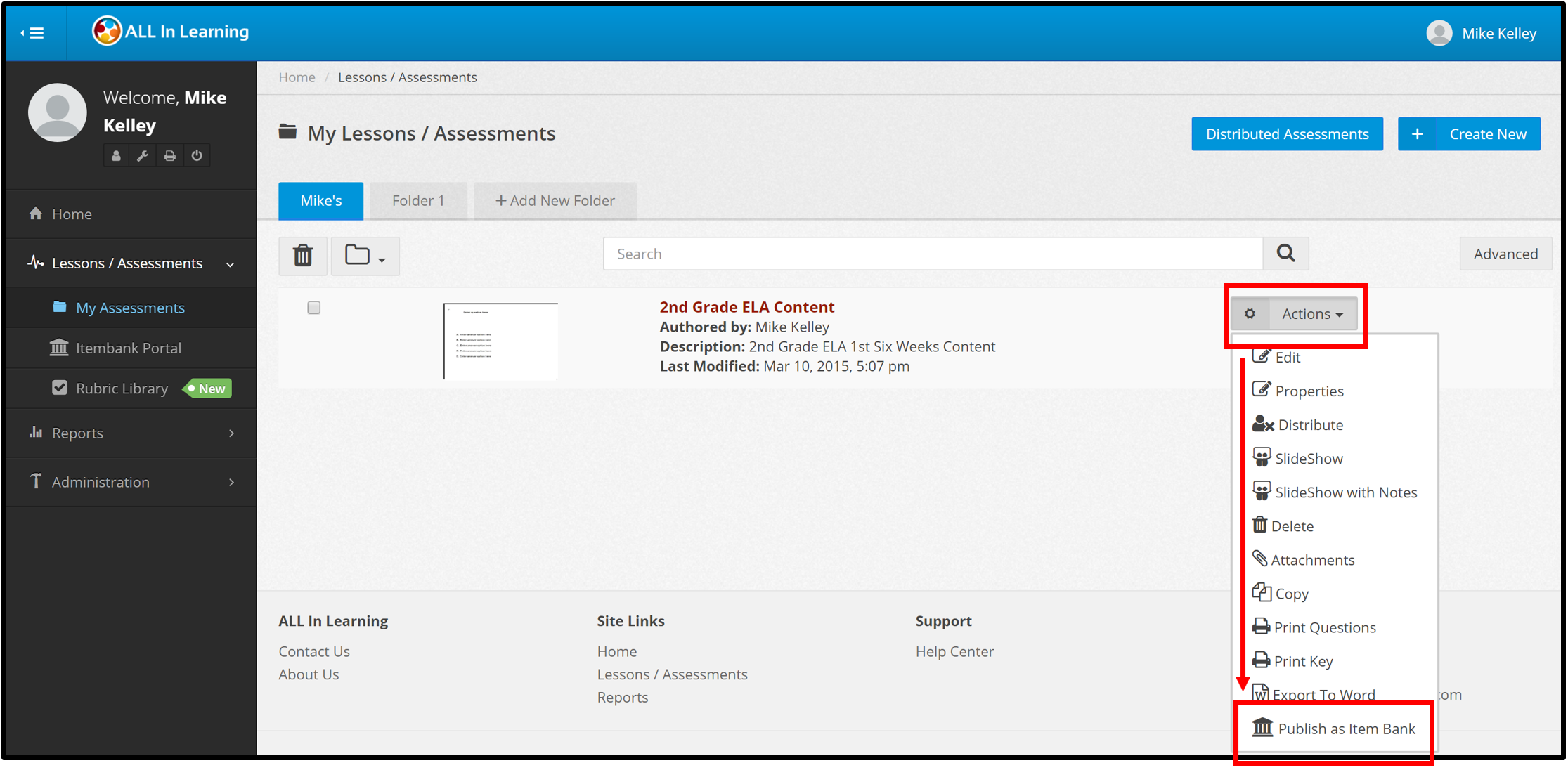Click the magnifying glass search icon
The image size is (1568, 770).
coord(1285,254)
